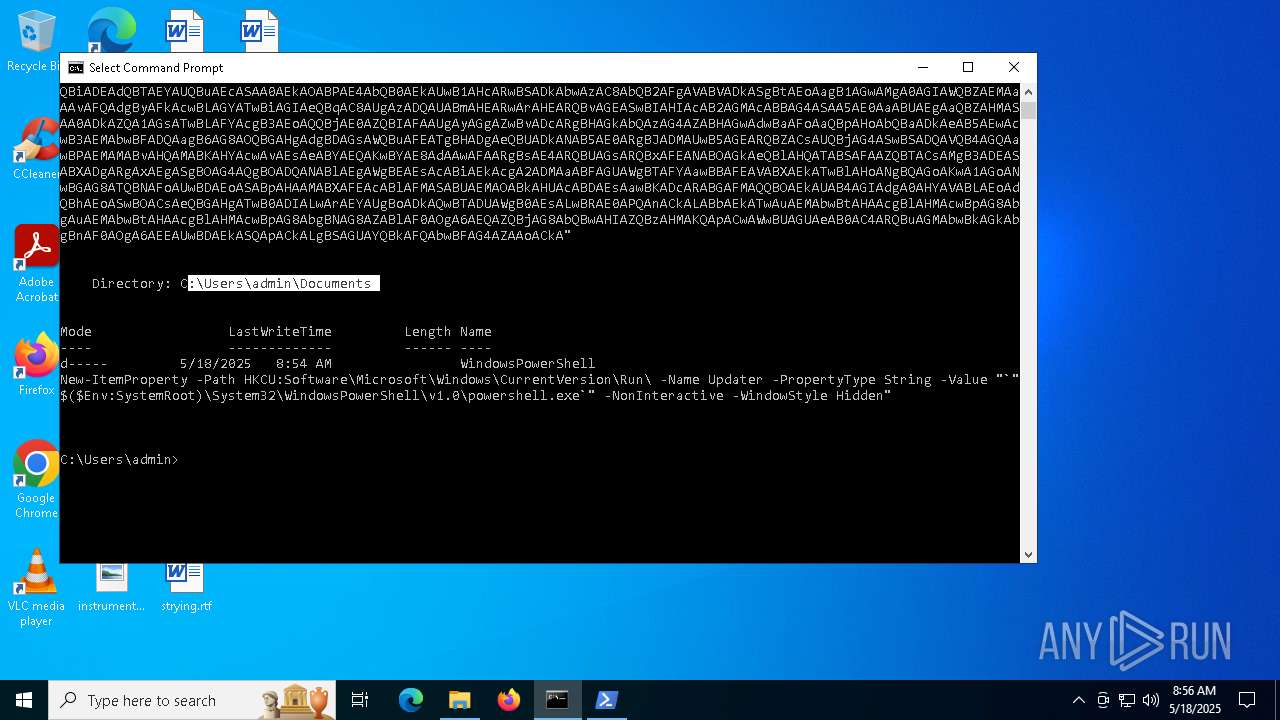
Task: Click the scroll down arrow in Command Prompt
Action: click(1028, 554)
